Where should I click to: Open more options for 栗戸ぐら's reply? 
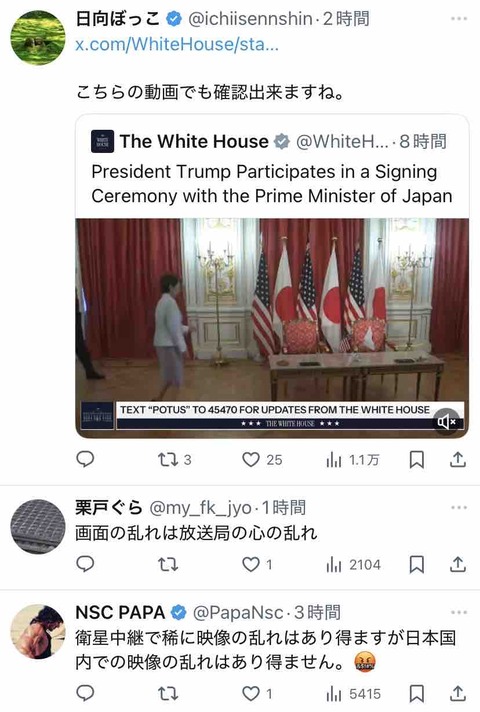click(x=459, y=507)
